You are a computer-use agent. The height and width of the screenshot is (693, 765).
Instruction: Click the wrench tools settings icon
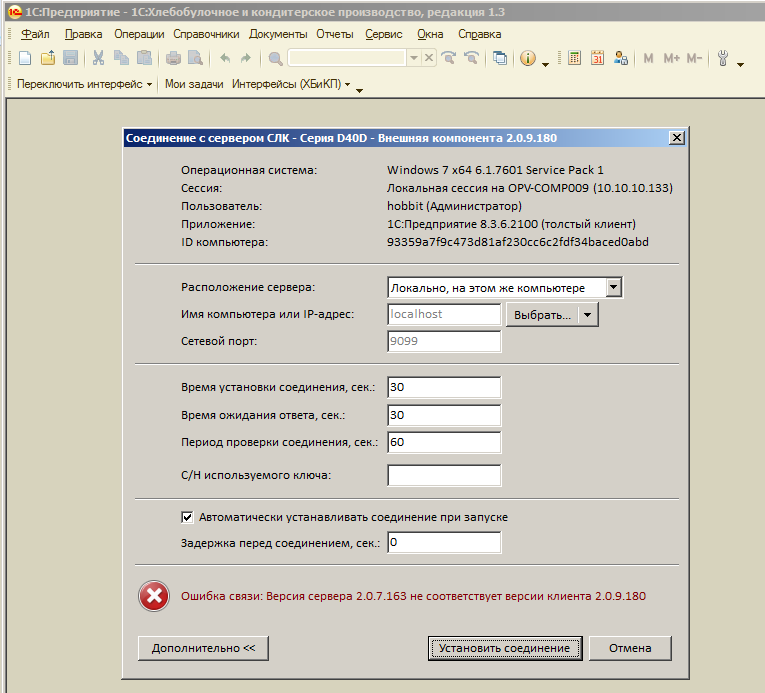(723, 58)
